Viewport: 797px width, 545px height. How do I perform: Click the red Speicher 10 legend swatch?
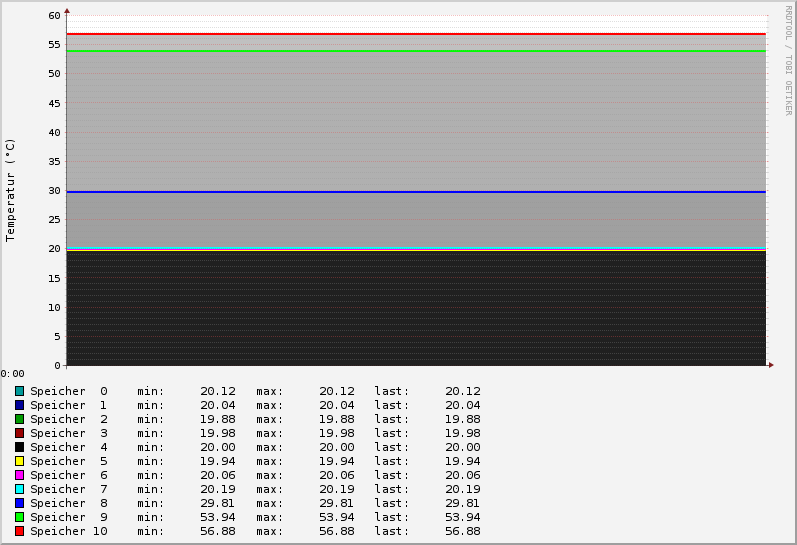19,531
